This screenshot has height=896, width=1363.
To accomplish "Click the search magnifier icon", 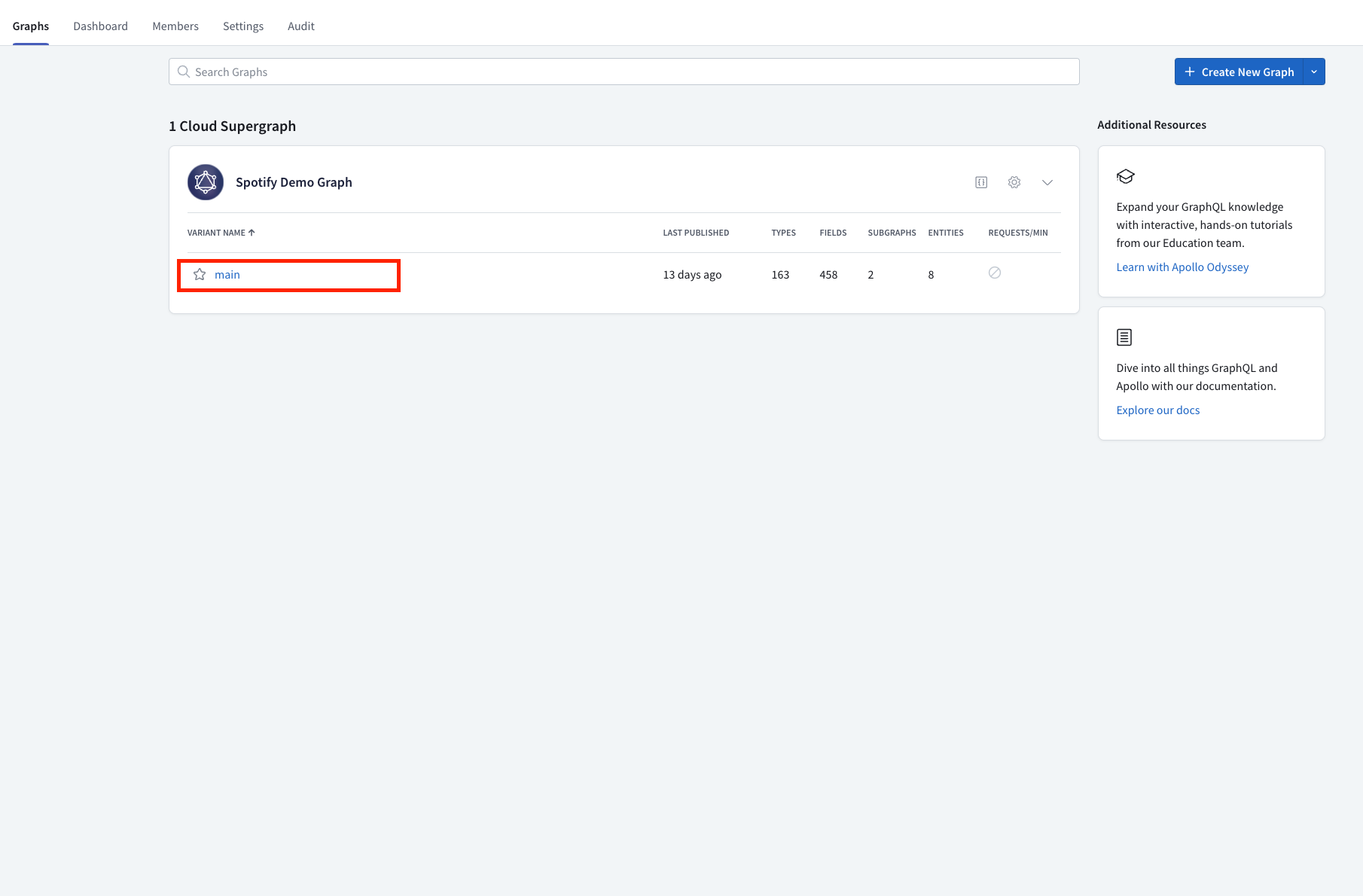I will 183,72.
